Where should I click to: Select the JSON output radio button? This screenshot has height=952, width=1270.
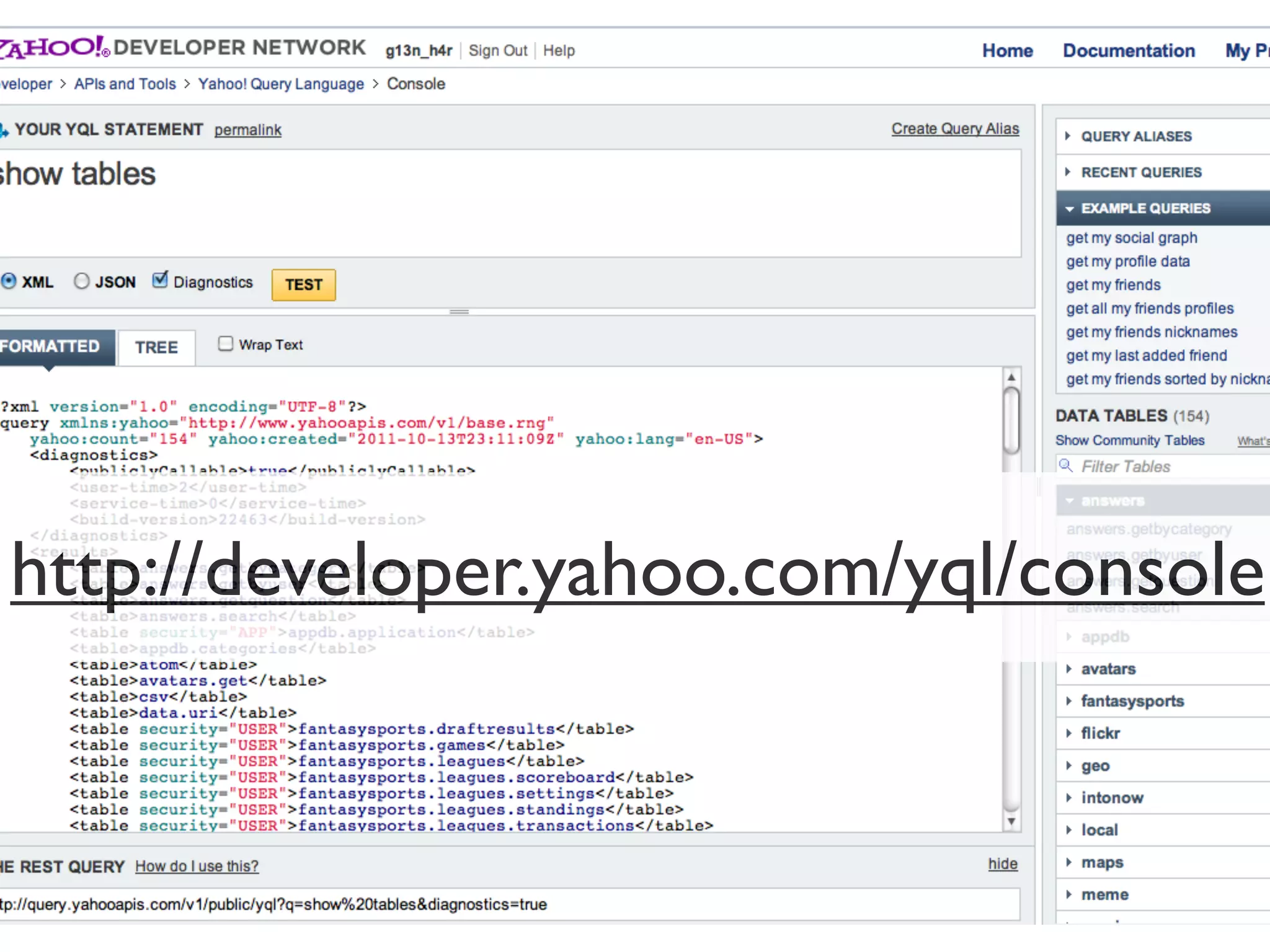point(81,281)
